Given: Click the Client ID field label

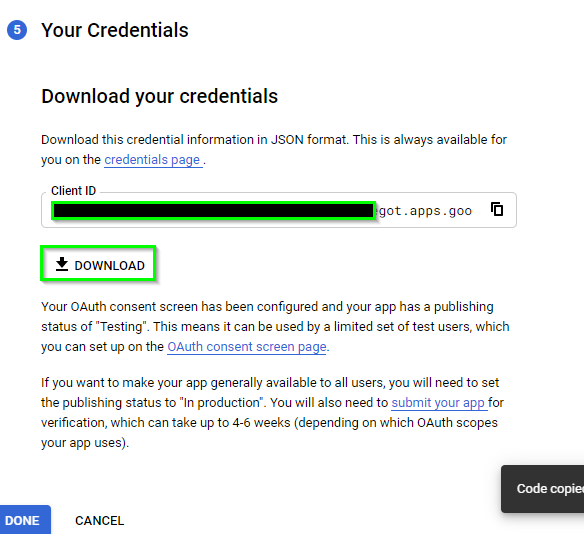Looking at the screenshot, I should click(x=73, y=191).
